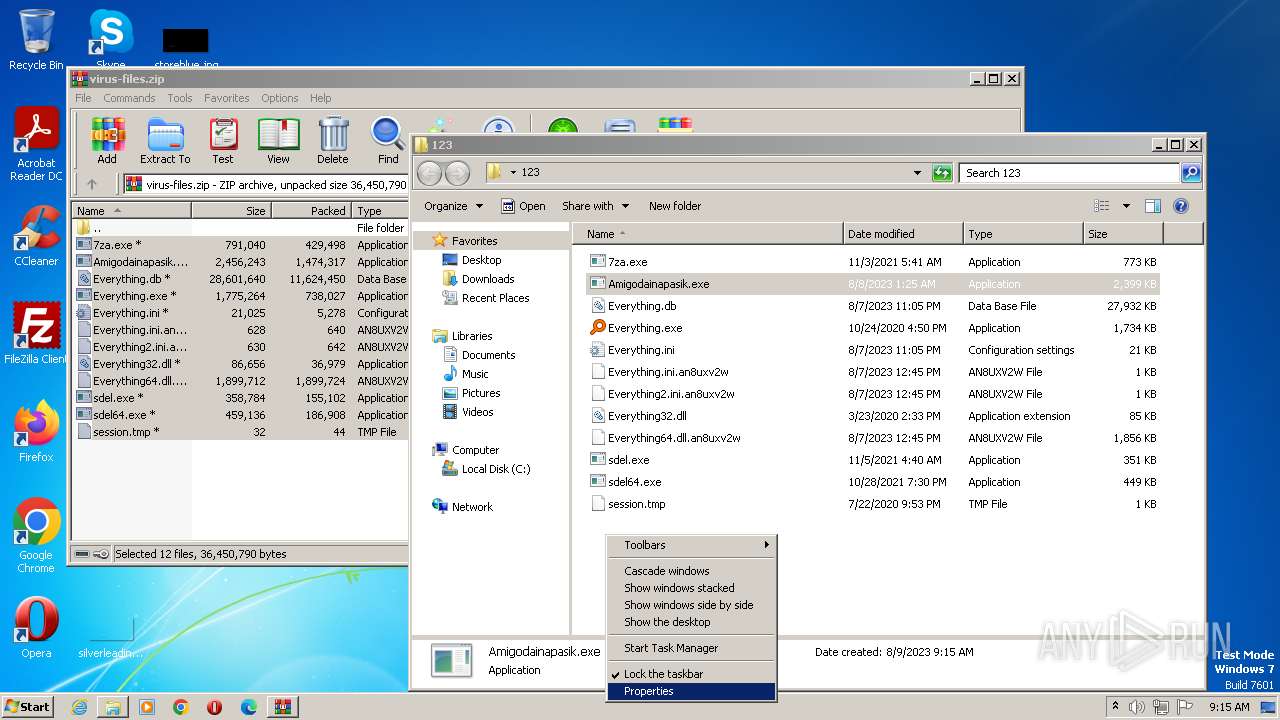
Task: Select the Google Chrome desktop icon
Action: pos(36,535)
